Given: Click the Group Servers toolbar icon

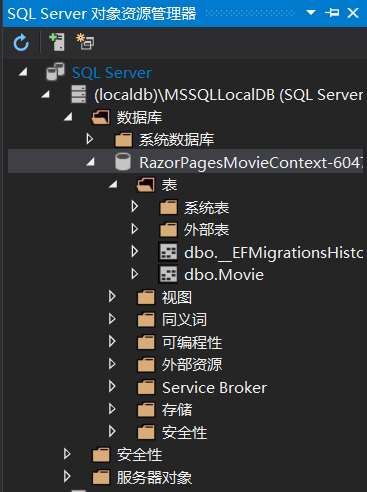Looking at the screenshot, I should 85,42.
